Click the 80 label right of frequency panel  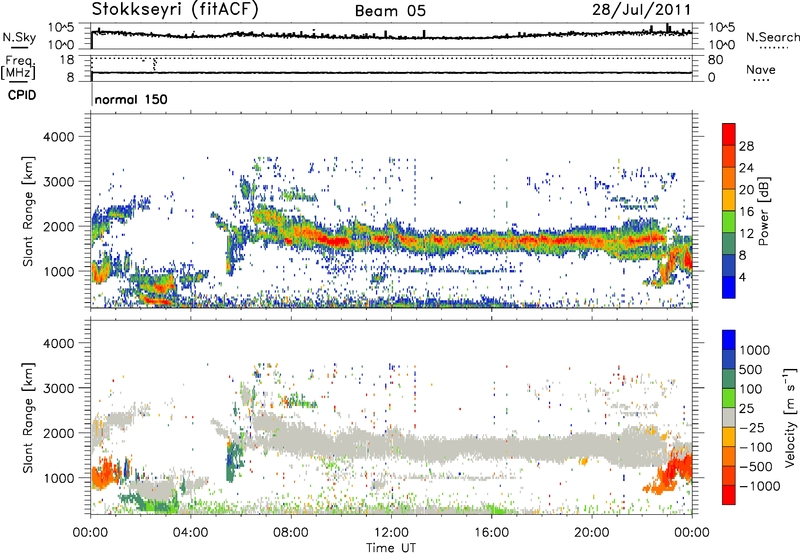point(715,60)
